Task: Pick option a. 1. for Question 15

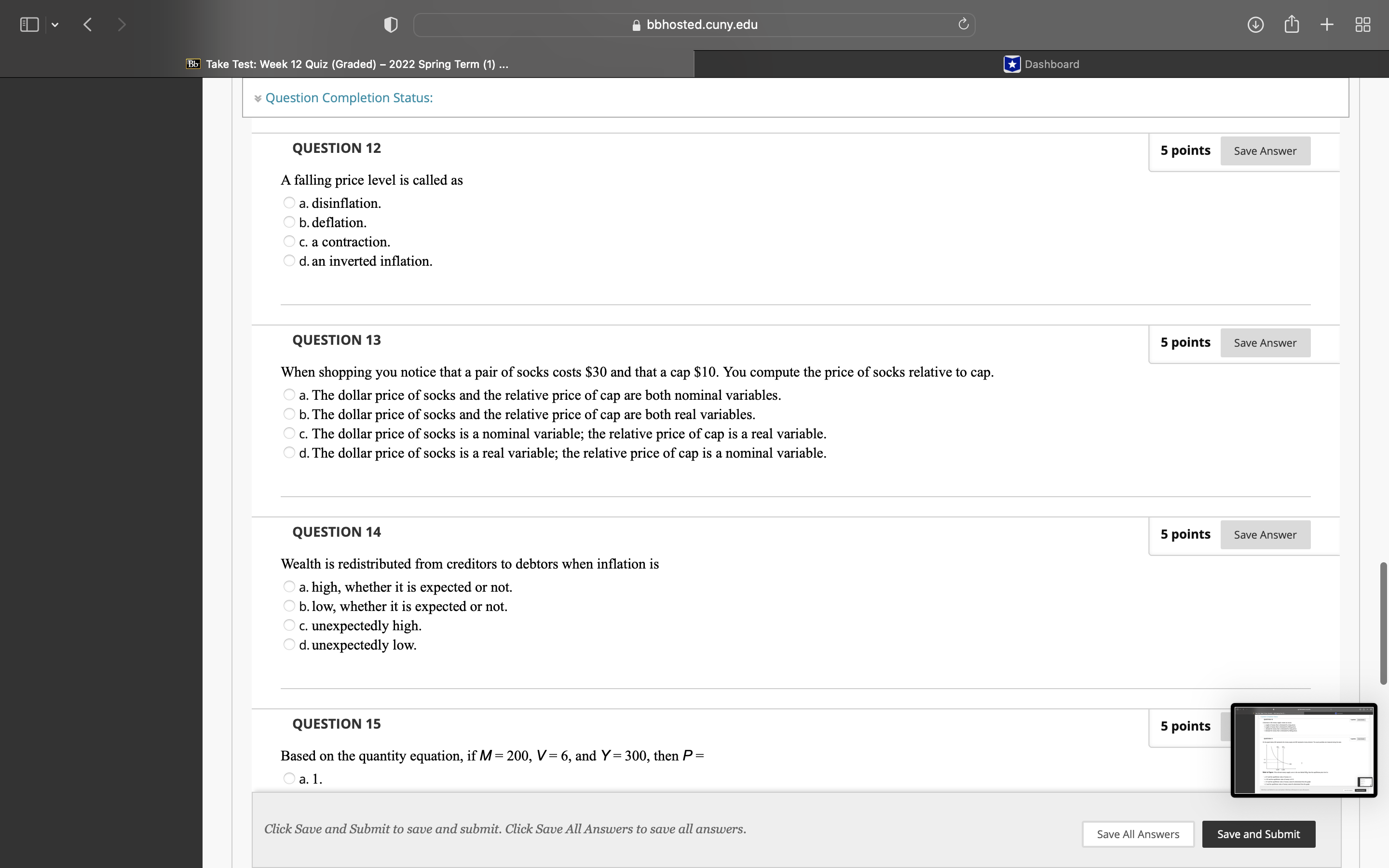Action: coord(289,778)
